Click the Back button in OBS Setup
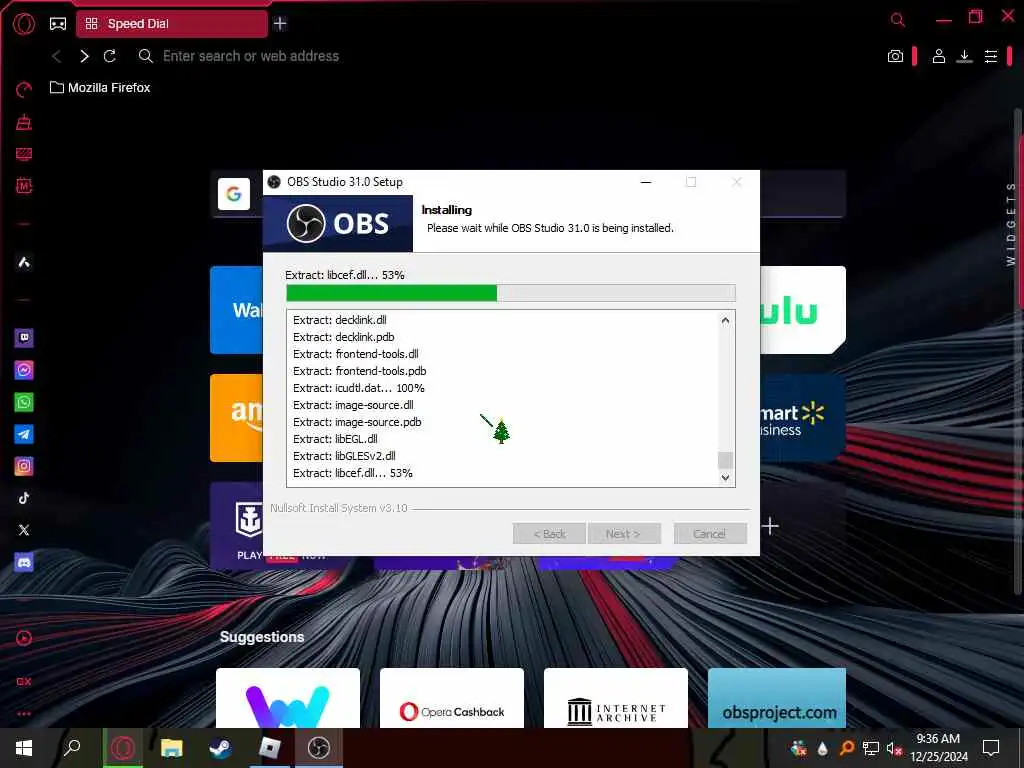The height and width of the screenshot is (768, 1024). pyautogui.click(x=549, y=534)
